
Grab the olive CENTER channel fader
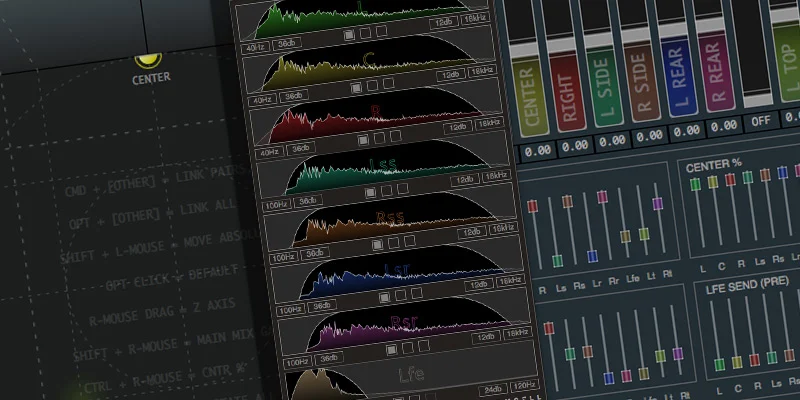530,97
